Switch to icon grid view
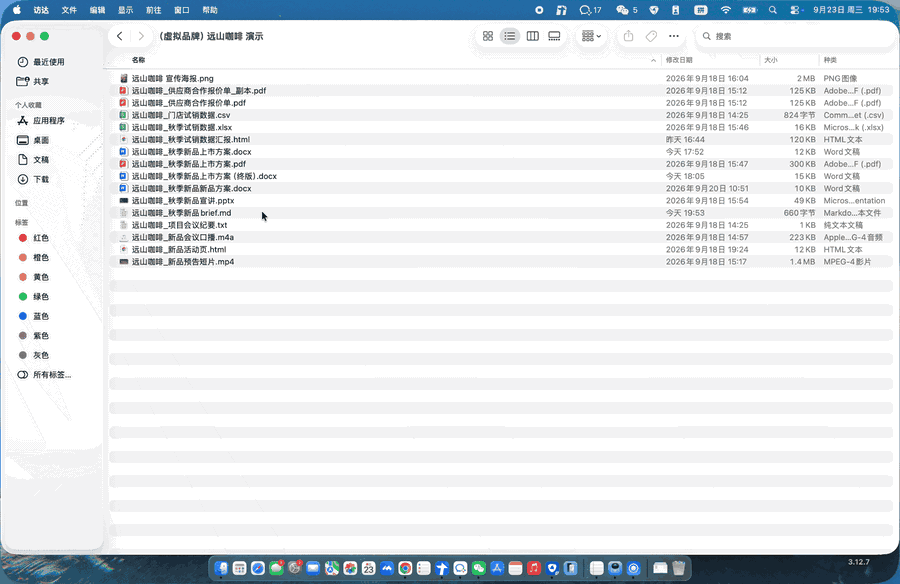 488,36
